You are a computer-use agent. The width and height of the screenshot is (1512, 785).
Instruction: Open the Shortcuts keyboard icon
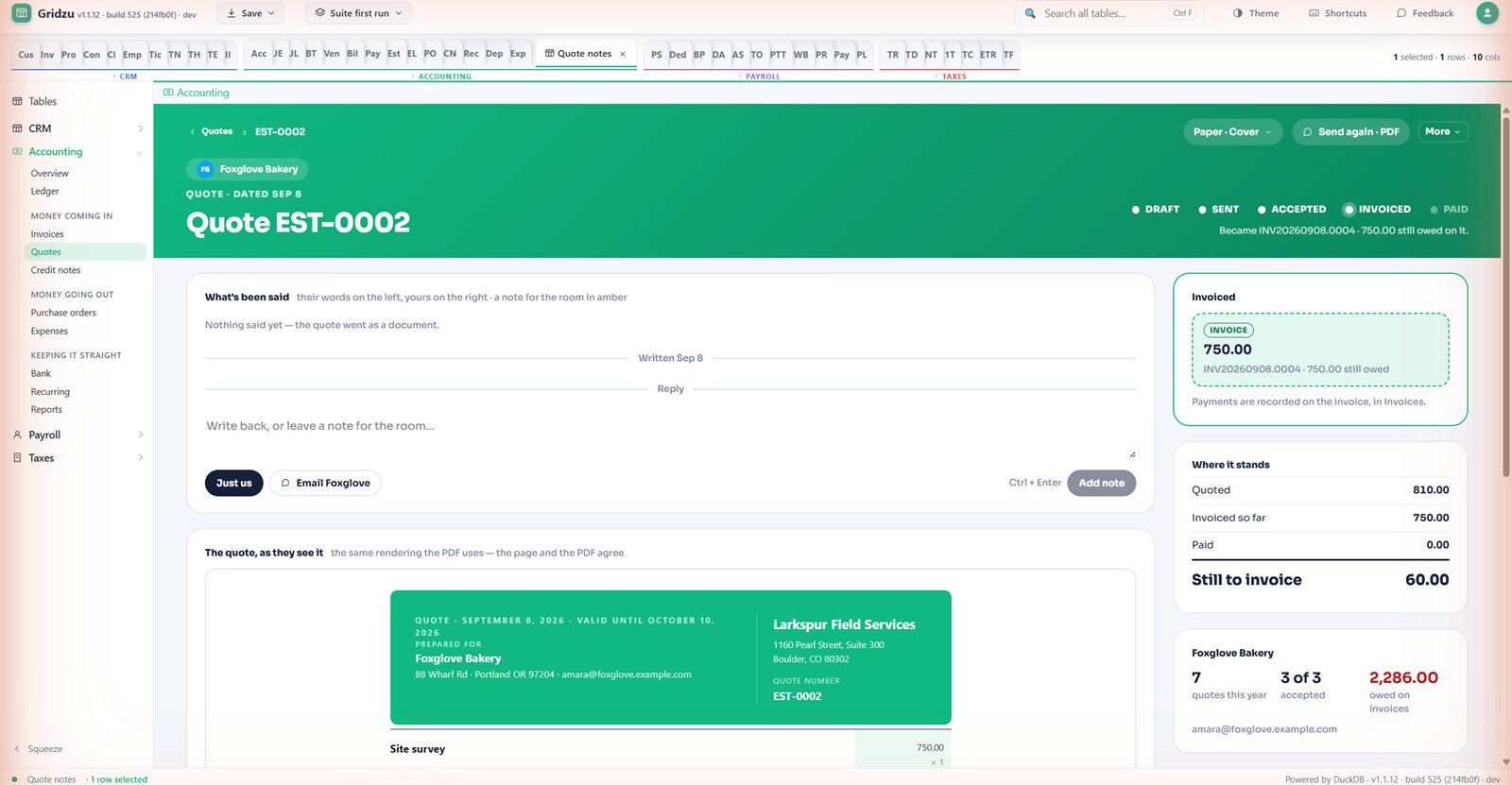(1314, 13)
